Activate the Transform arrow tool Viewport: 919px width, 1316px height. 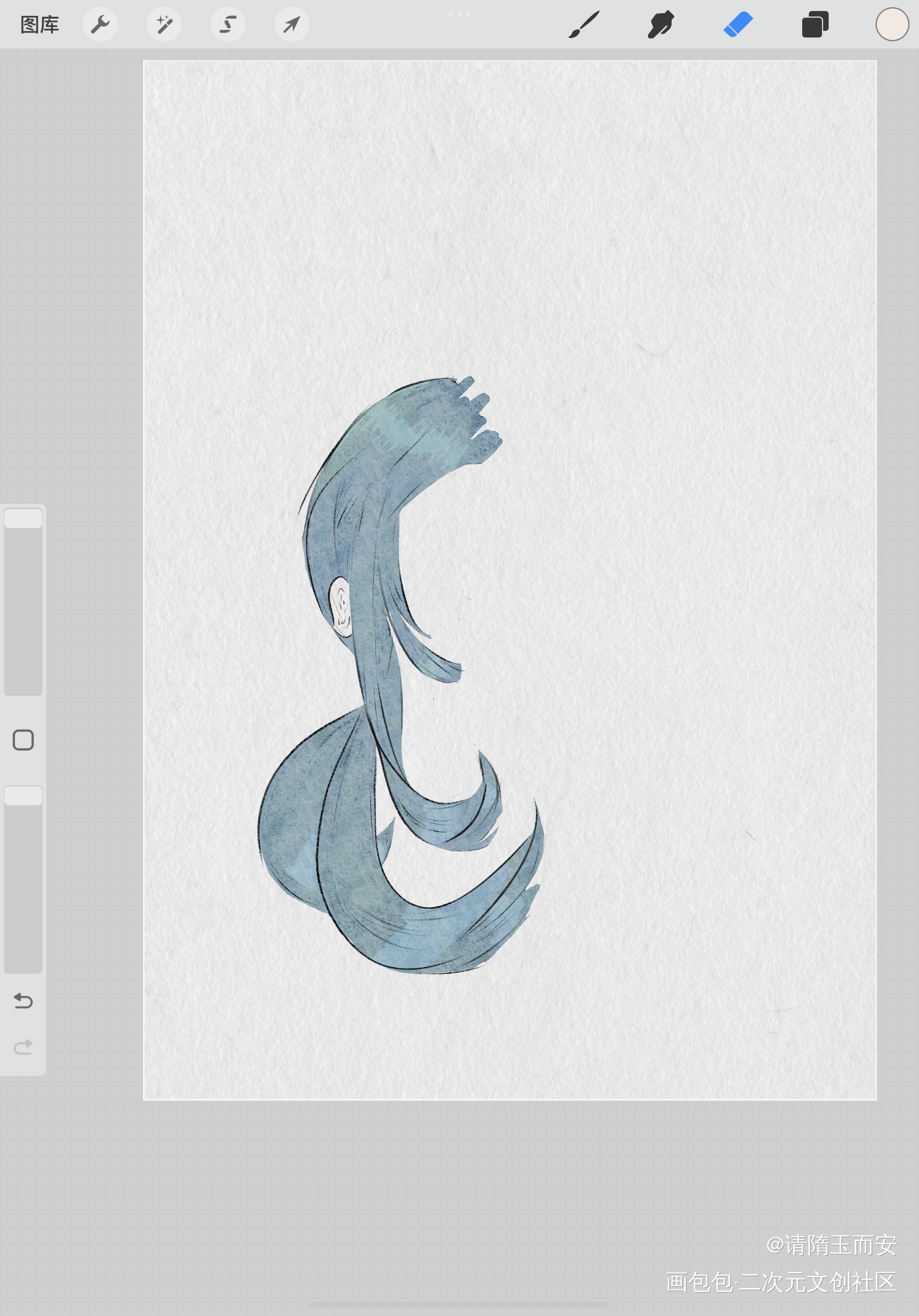click(291, 25)
